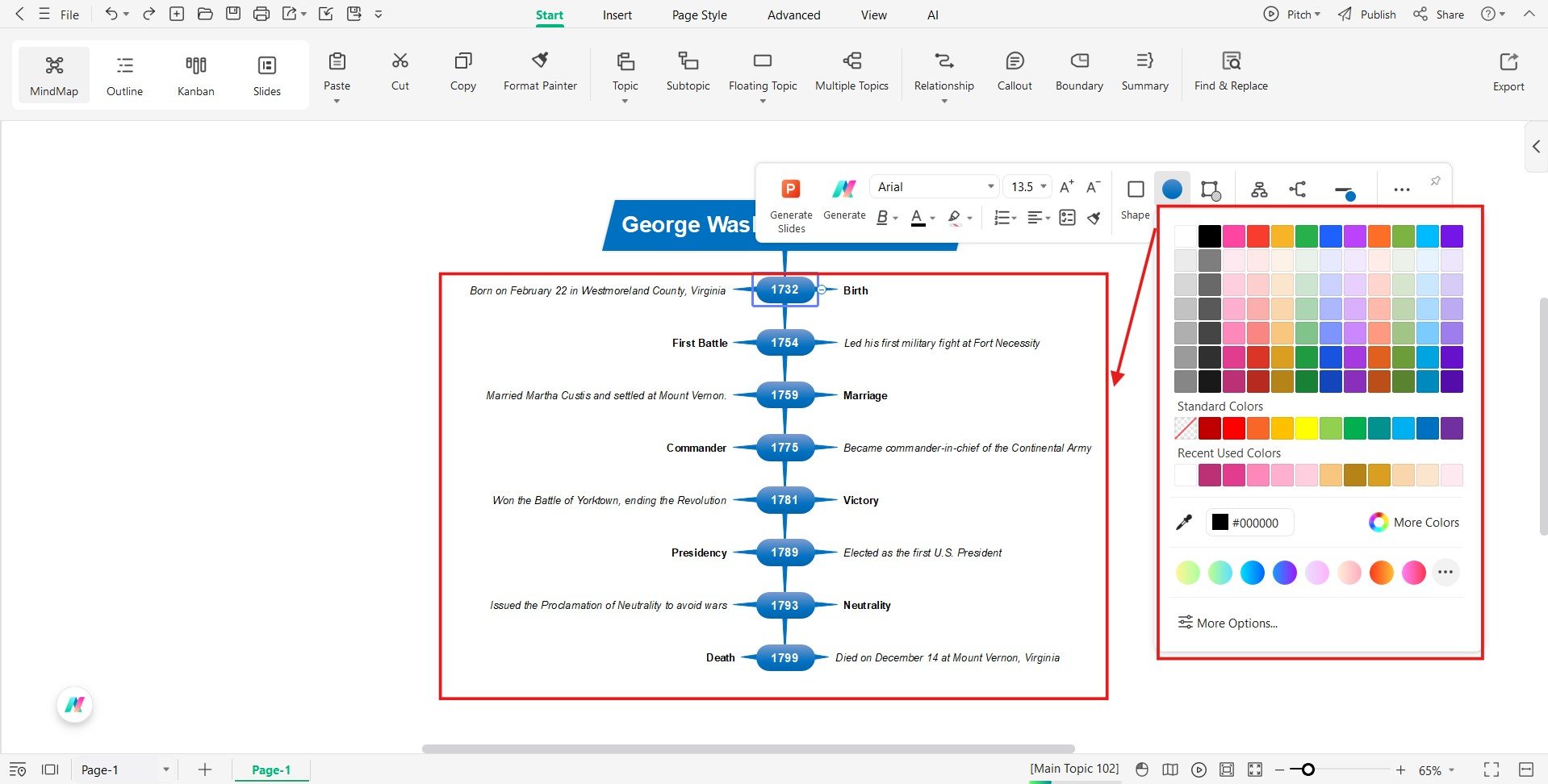Select the no-fill standard color swatch
The height and width of the screenshot is (784, 1548).
(x=1186, y=428)
